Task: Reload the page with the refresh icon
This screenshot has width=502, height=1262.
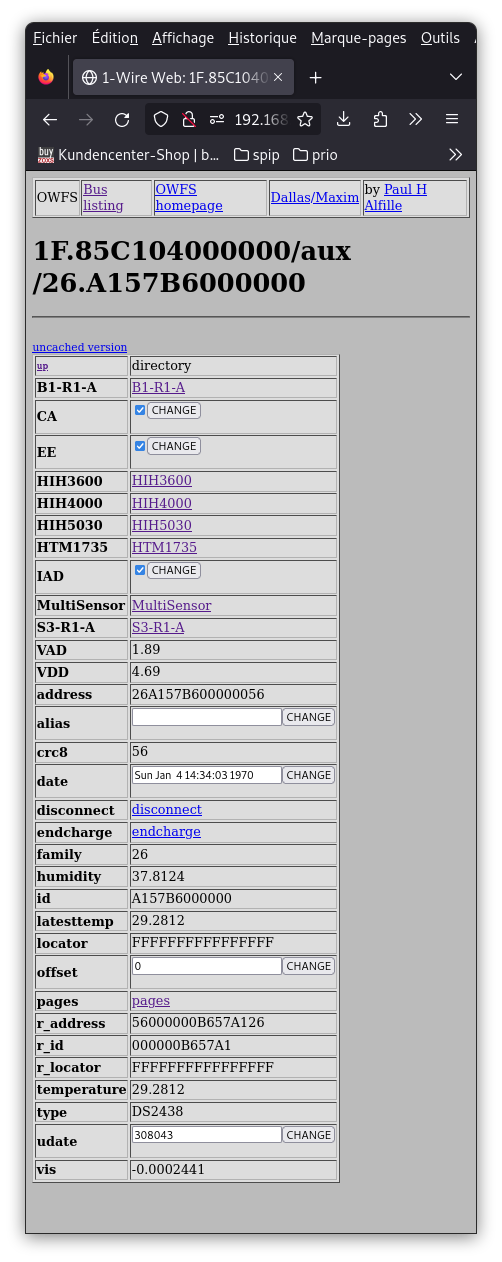Action: click(122, 120)
